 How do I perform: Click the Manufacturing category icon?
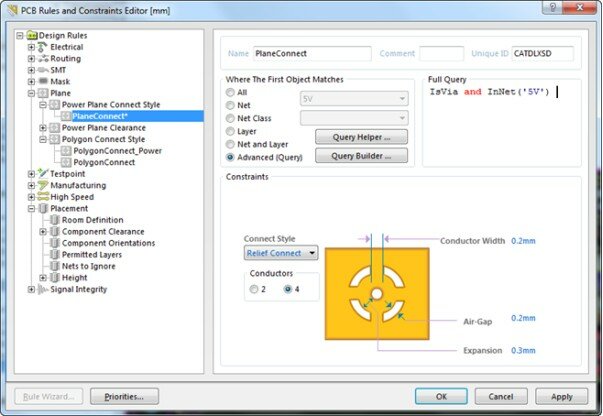coord(43,186)
